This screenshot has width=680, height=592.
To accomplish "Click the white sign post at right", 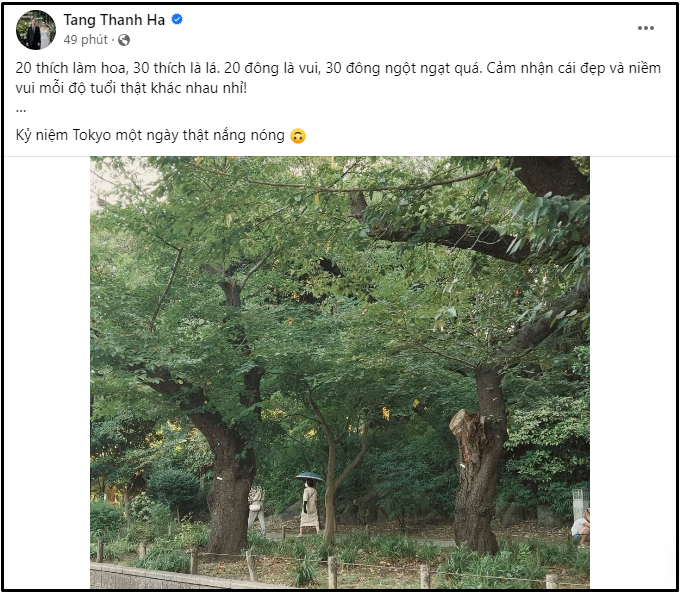I will (578, 503).
